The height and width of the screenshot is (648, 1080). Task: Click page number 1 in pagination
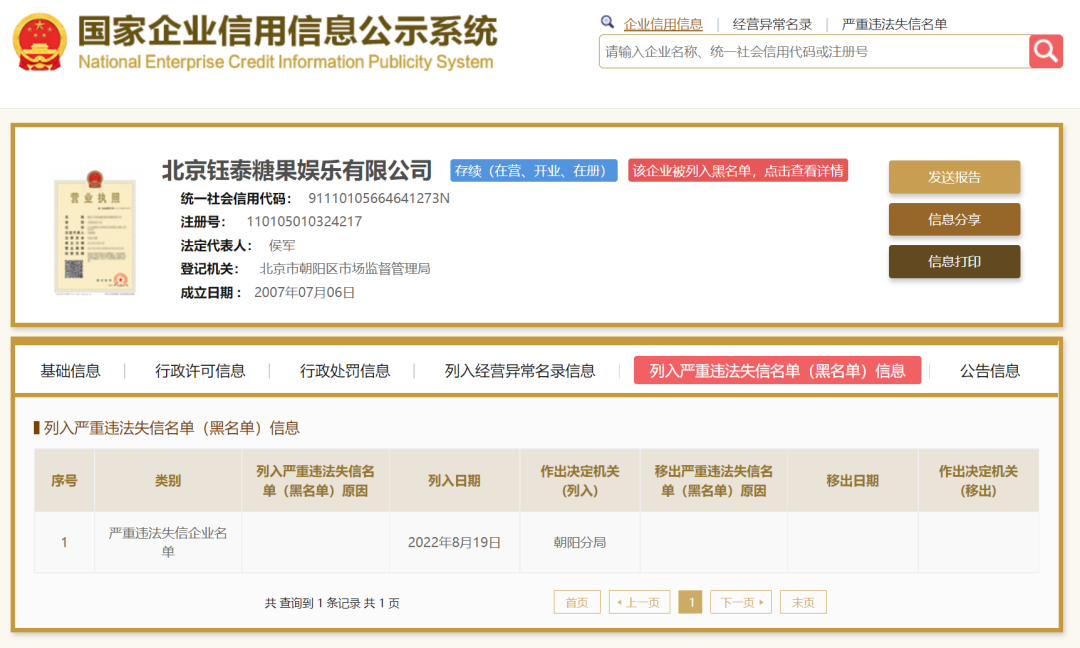pos(690,601)
